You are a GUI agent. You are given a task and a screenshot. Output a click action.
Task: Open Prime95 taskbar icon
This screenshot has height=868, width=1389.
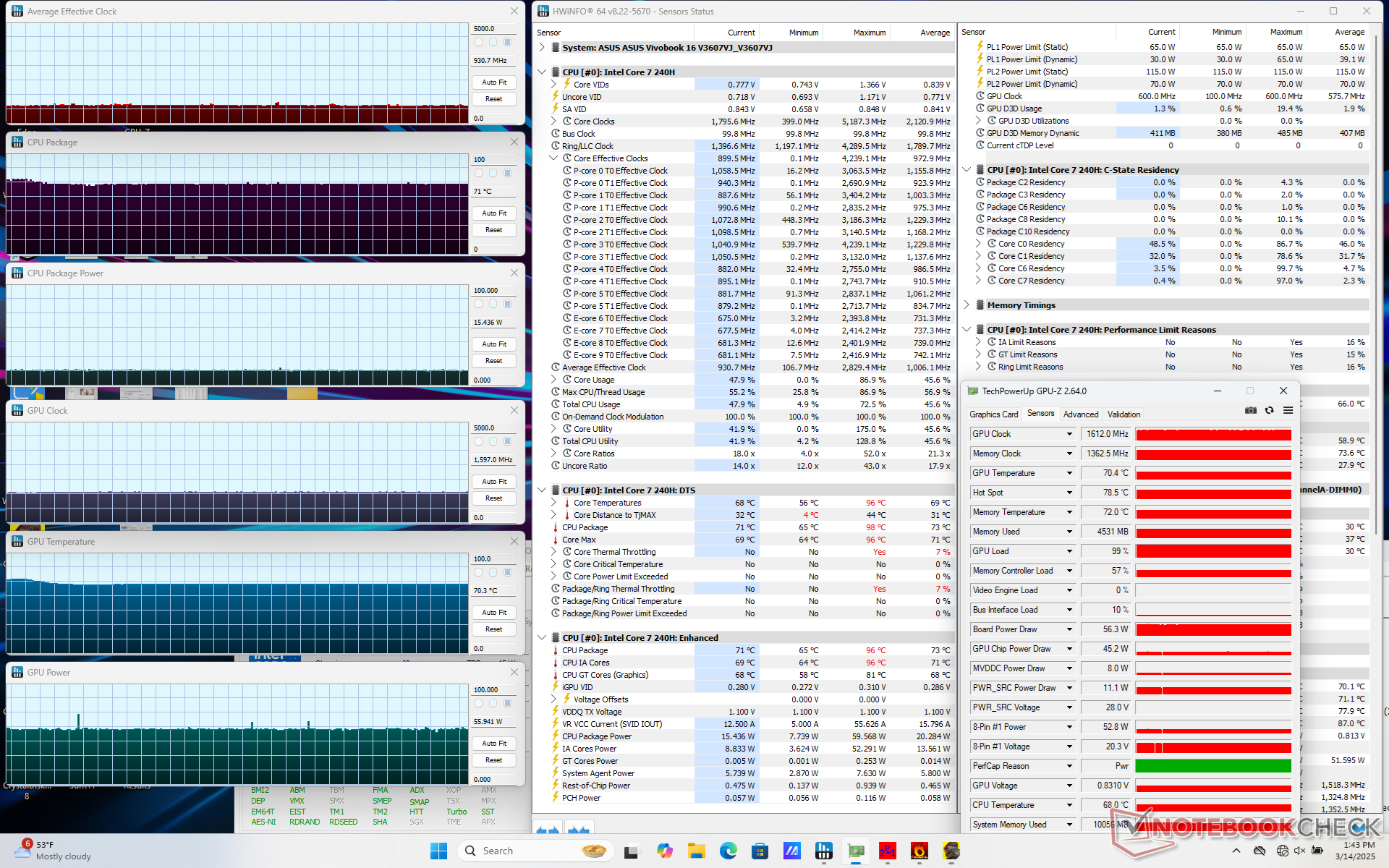[888, 851]
